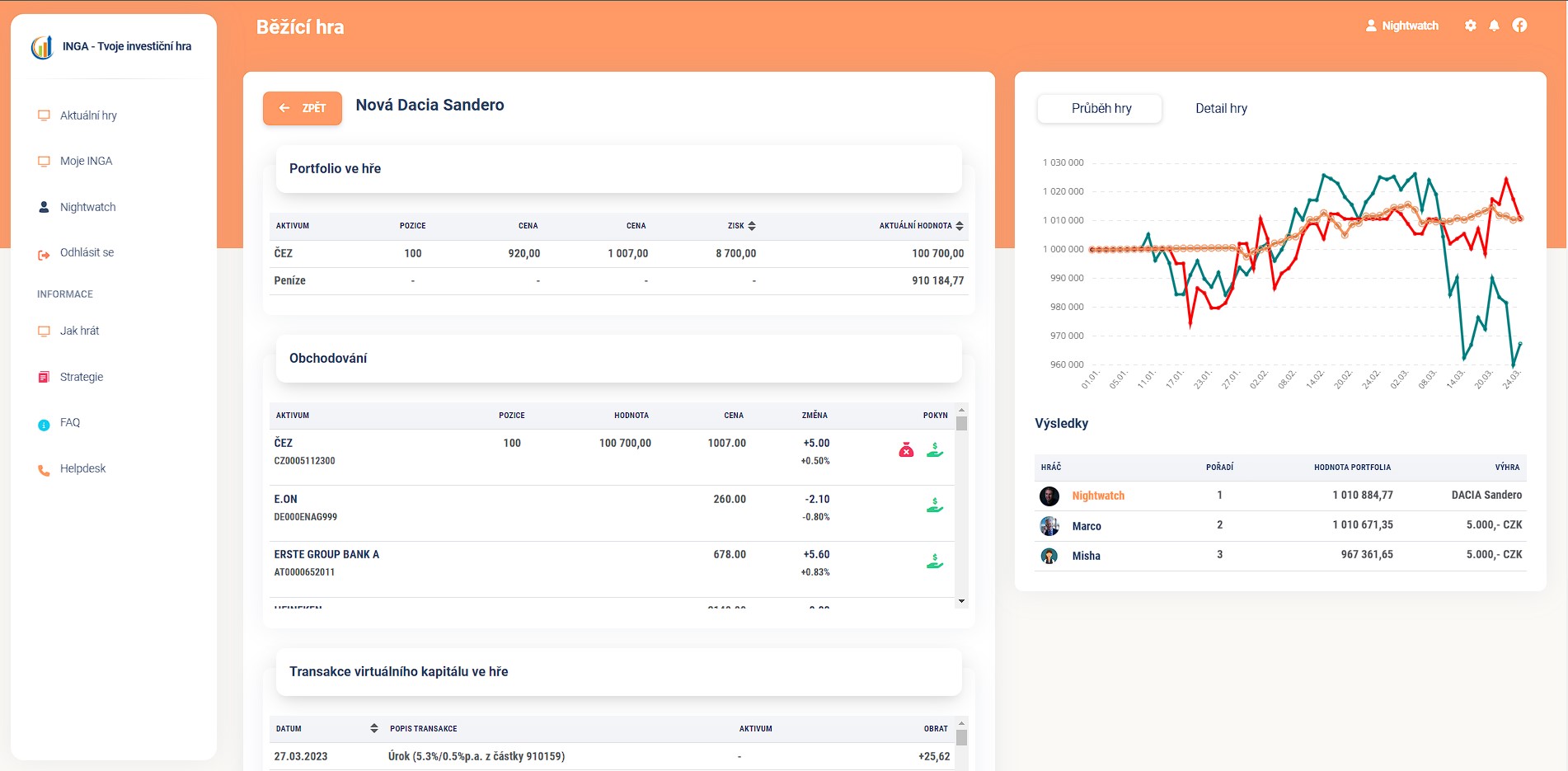Click transactions list scrollbar thumb

point(961,737)
